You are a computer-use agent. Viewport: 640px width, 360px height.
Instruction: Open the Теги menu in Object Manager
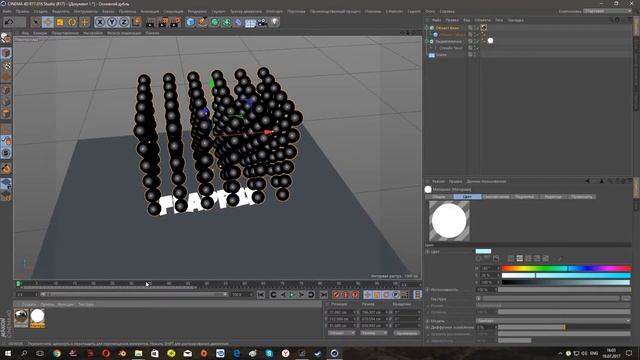coord(499,20)
